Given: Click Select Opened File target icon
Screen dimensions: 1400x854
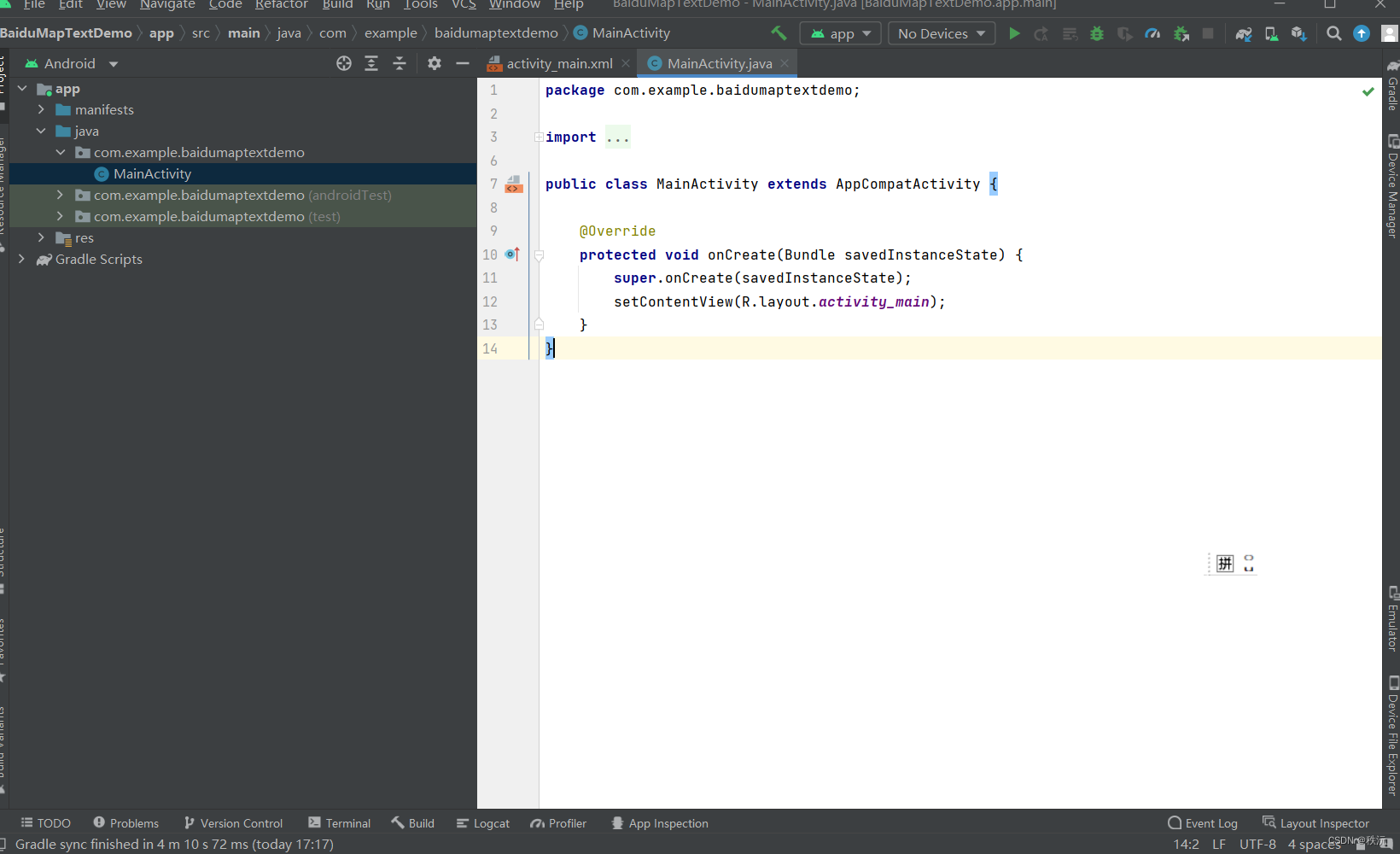Looking at the screenshot, I should pos(344,63).
